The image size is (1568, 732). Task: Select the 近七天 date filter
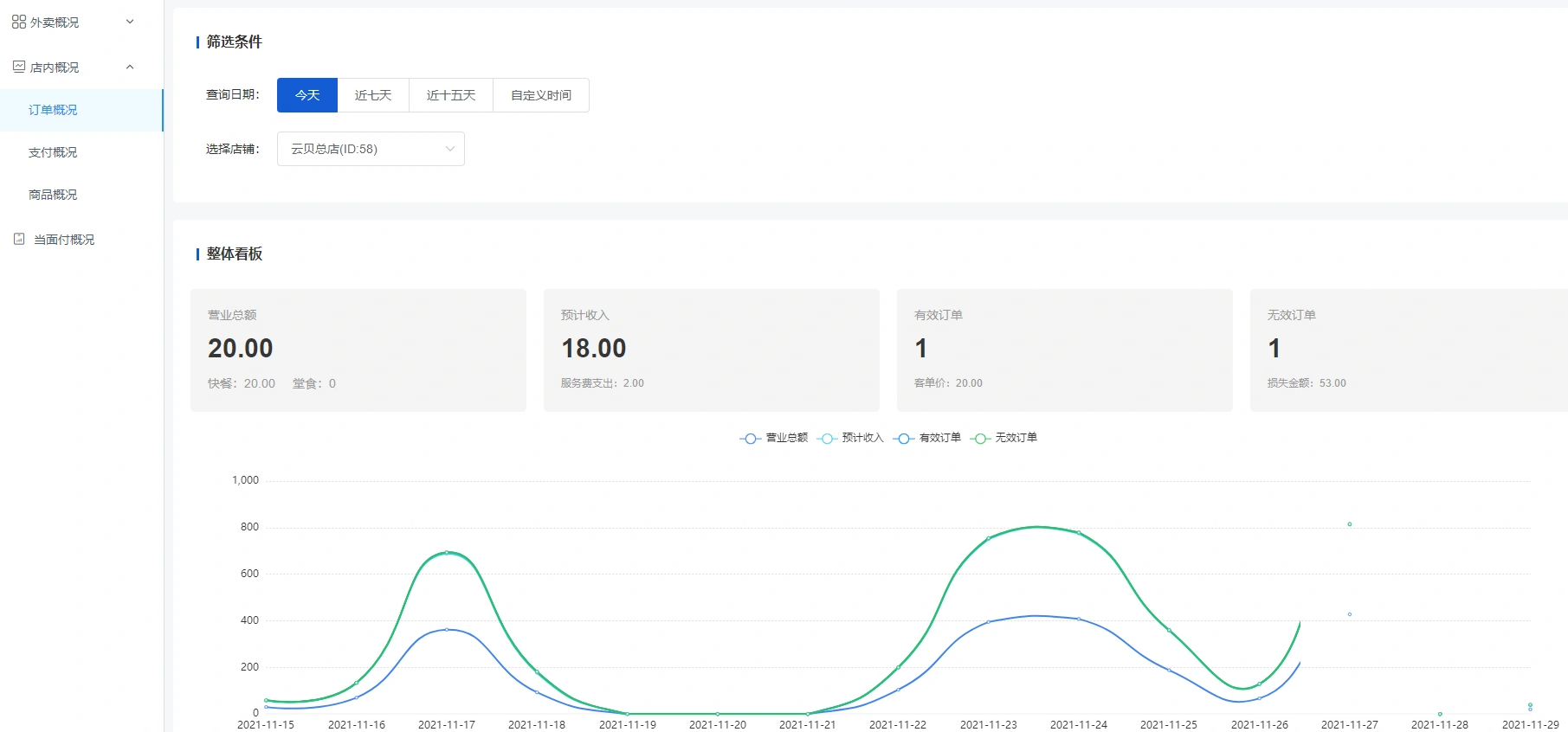point(373,95)
